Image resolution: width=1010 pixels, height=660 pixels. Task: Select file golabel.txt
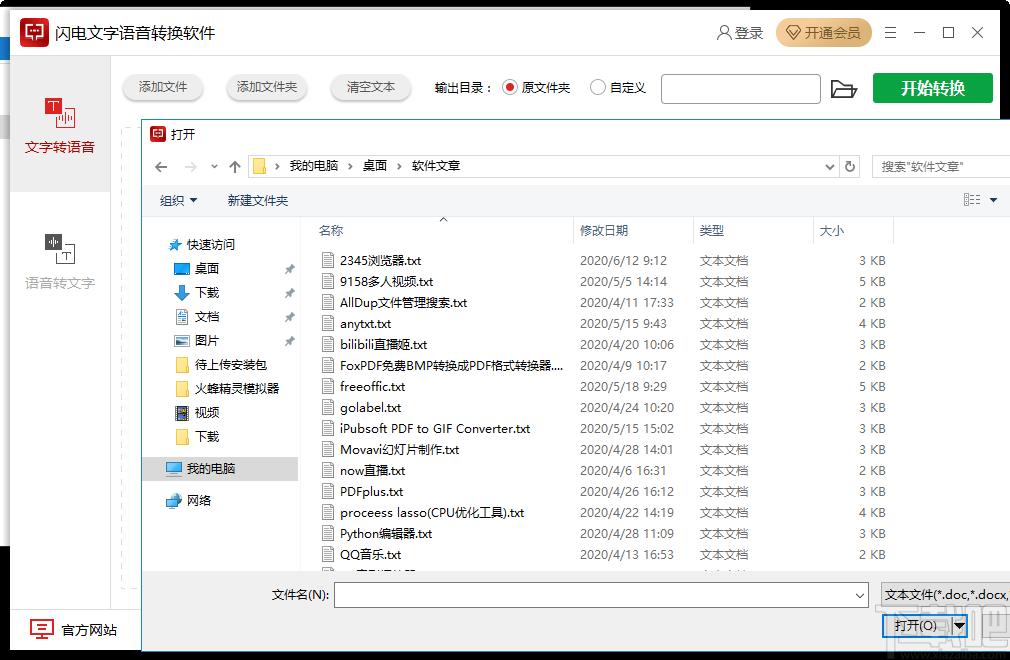(x=370, y=408)
